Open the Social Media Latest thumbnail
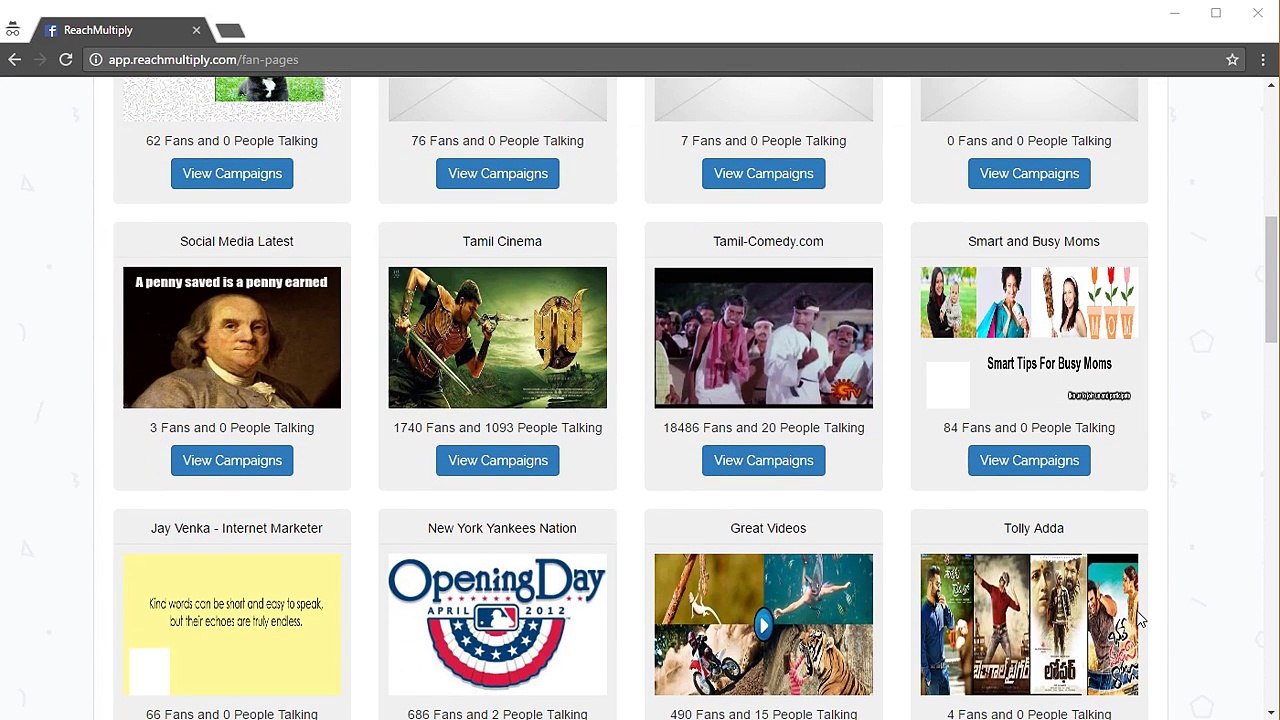Screen dimensions: 1280x720 [x=232, y=338]
